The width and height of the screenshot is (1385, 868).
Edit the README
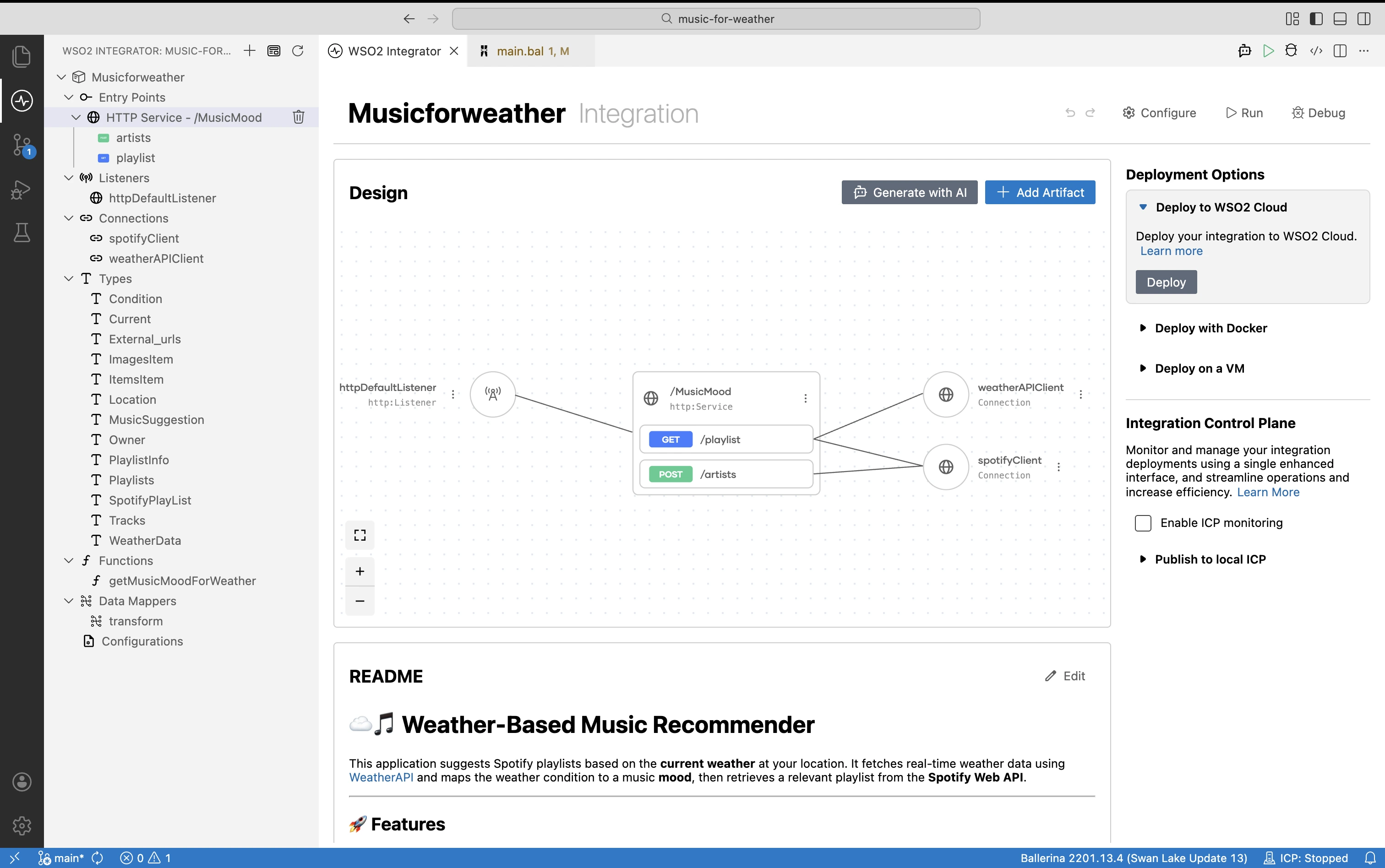1065,676
